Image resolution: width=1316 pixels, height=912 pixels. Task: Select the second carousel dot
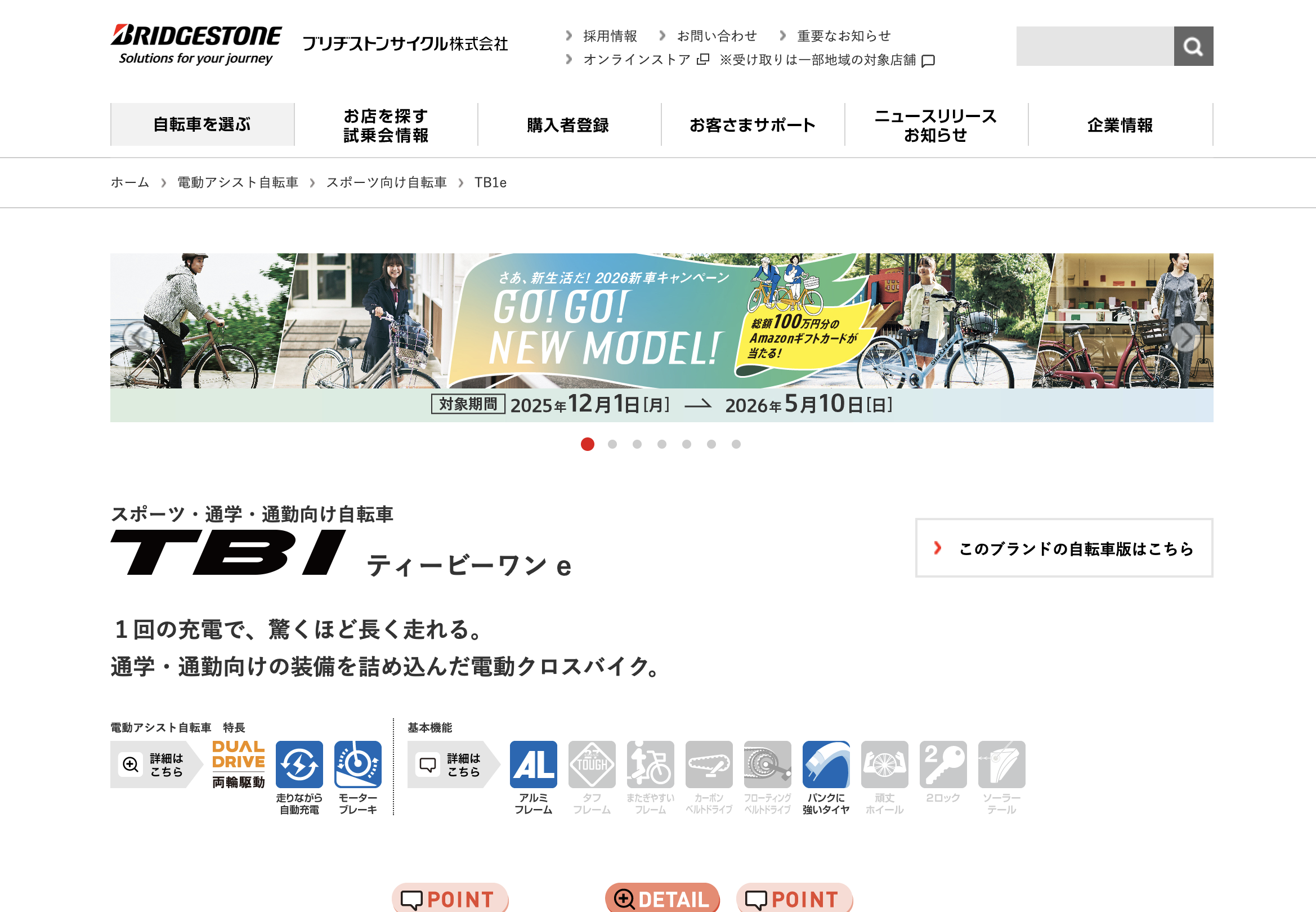pyautogui.click(x=612, y=444)
